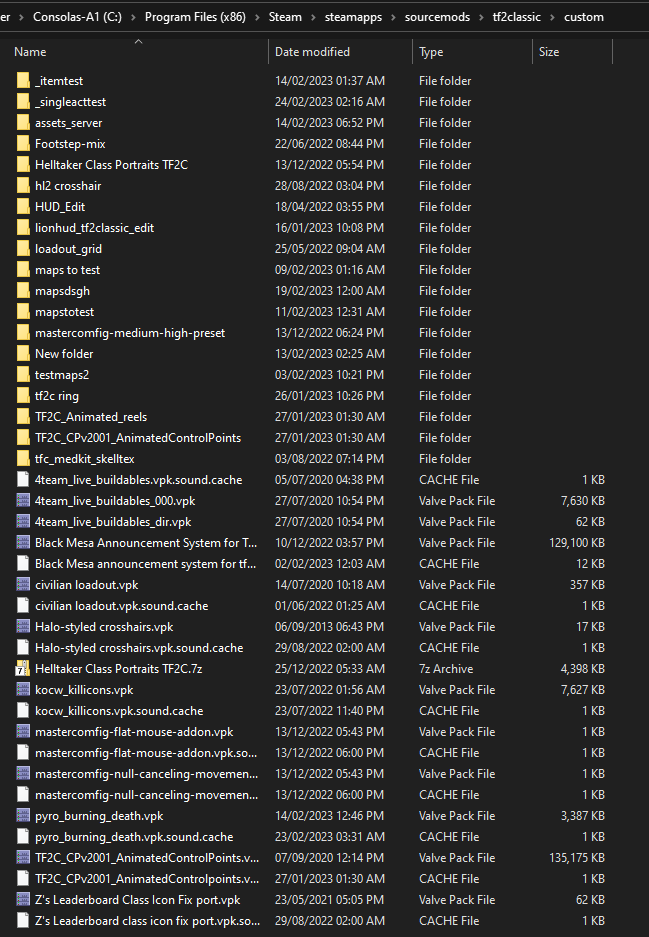Viewport: 649px width, 937px height.
Task: Select the Helltaker Class Portraits TF2C.7z archive icon
Action: click(23, 669)
